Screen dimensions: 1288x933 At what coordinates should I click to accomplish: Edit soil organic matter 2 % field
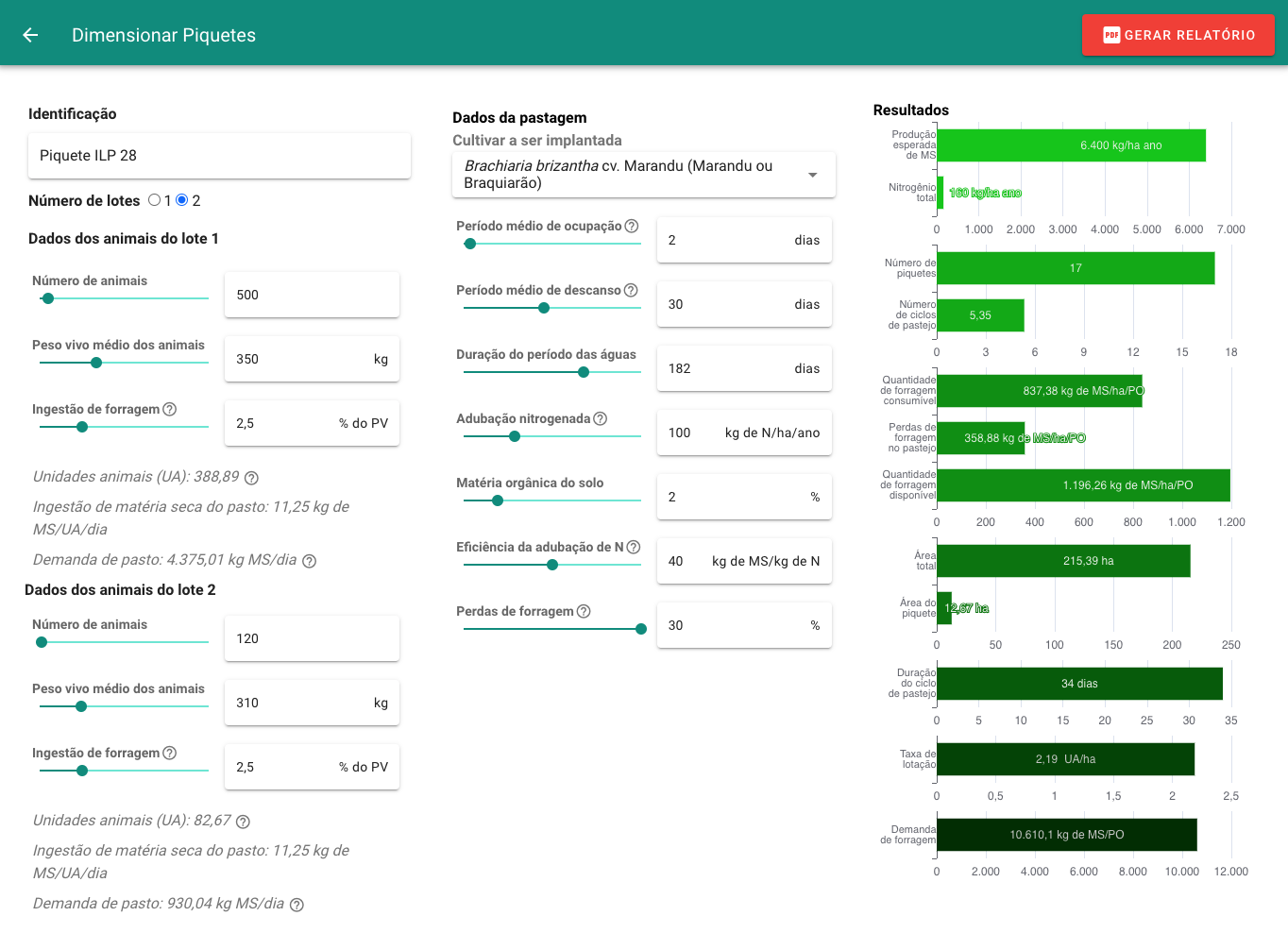(x=744, y=497)
